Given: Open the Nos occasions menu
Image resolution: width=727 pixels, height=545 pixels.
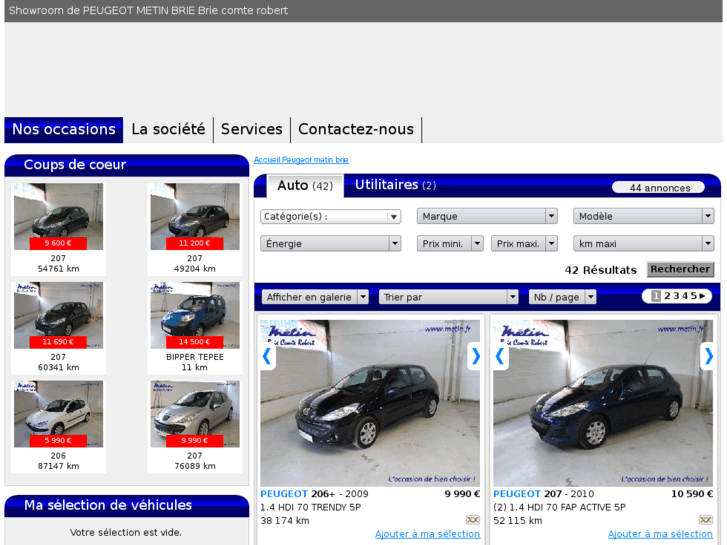Looking at the screenshot, I should pos(64,129).
